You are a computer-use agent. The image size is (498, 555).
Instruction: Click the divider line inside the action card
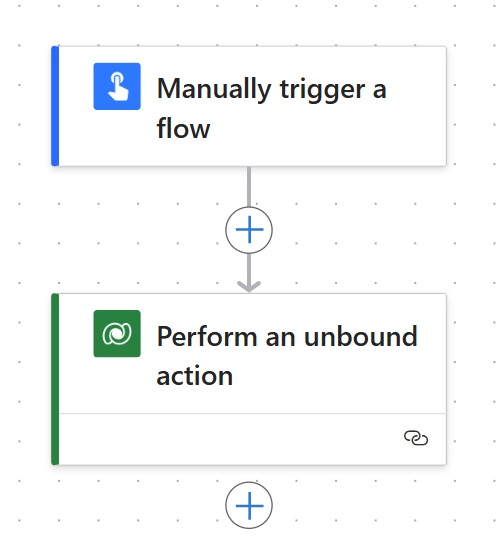coord(252,413)
